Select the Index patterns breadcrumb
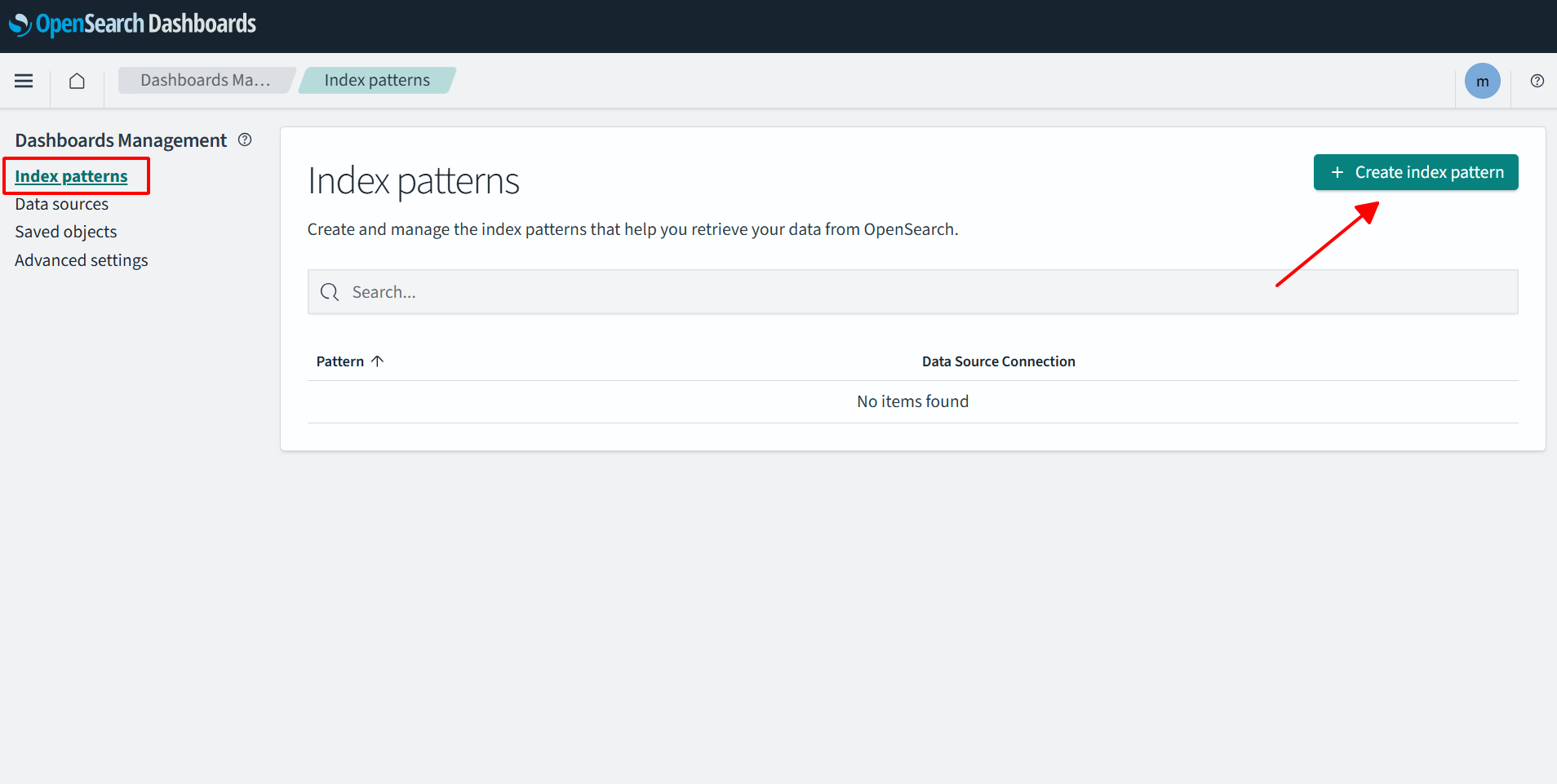Screen dimensions: 1557x784 [376, 80]
